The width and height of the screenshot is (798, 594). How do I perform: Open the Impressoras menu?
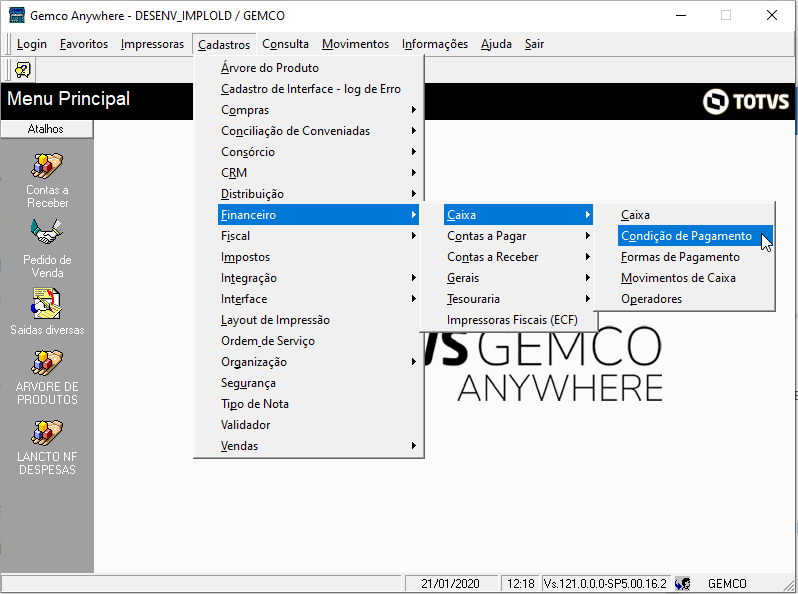152,44
